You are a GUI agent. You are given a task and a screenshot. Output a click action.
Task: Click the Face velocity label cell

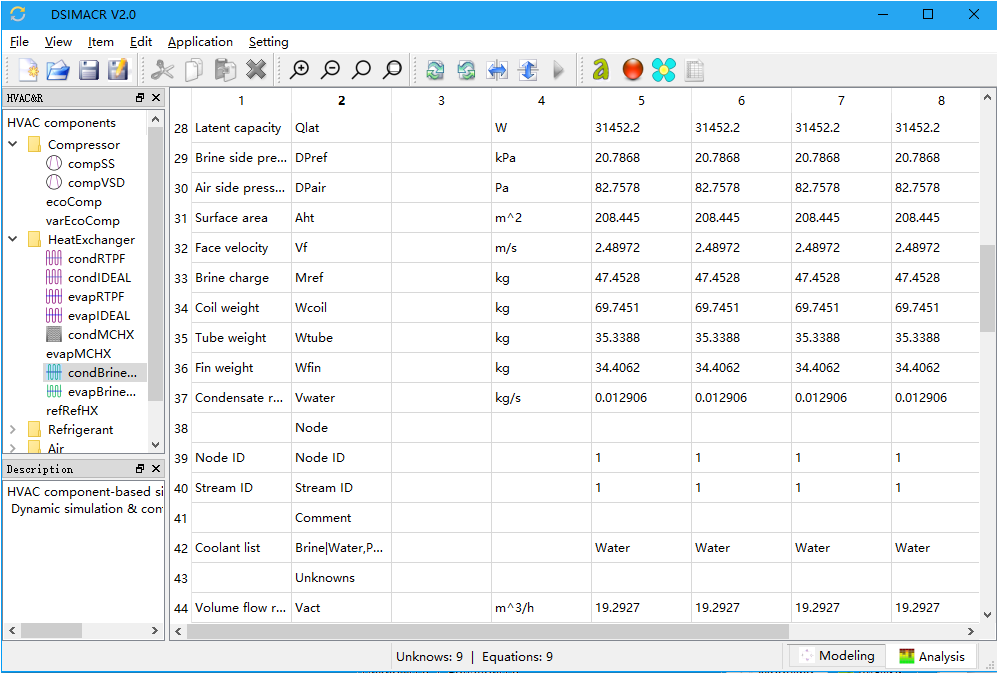tap(241, 248)
